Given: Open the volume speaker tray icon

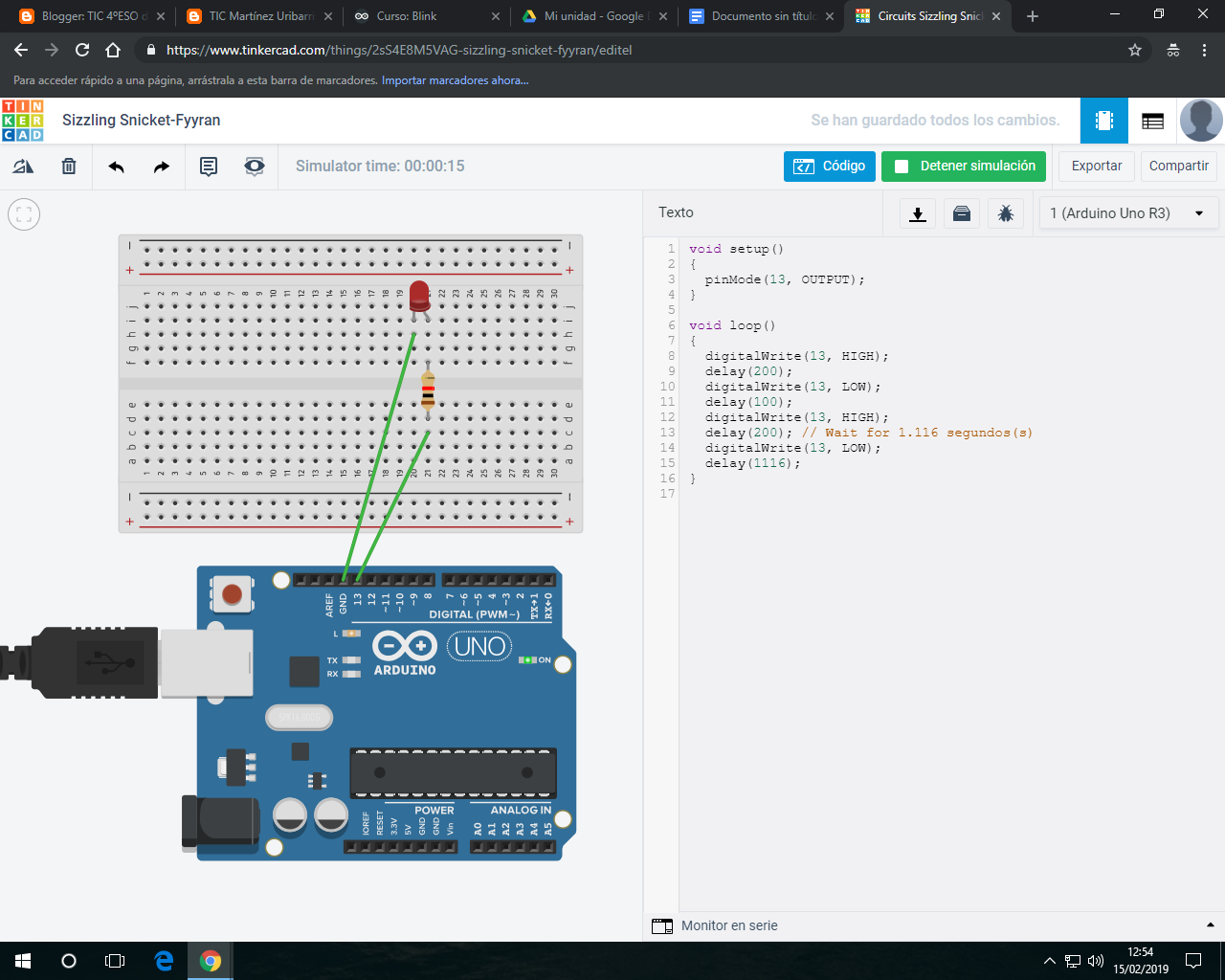Looking at the screenshot, I should click(x=1096, y=961).
